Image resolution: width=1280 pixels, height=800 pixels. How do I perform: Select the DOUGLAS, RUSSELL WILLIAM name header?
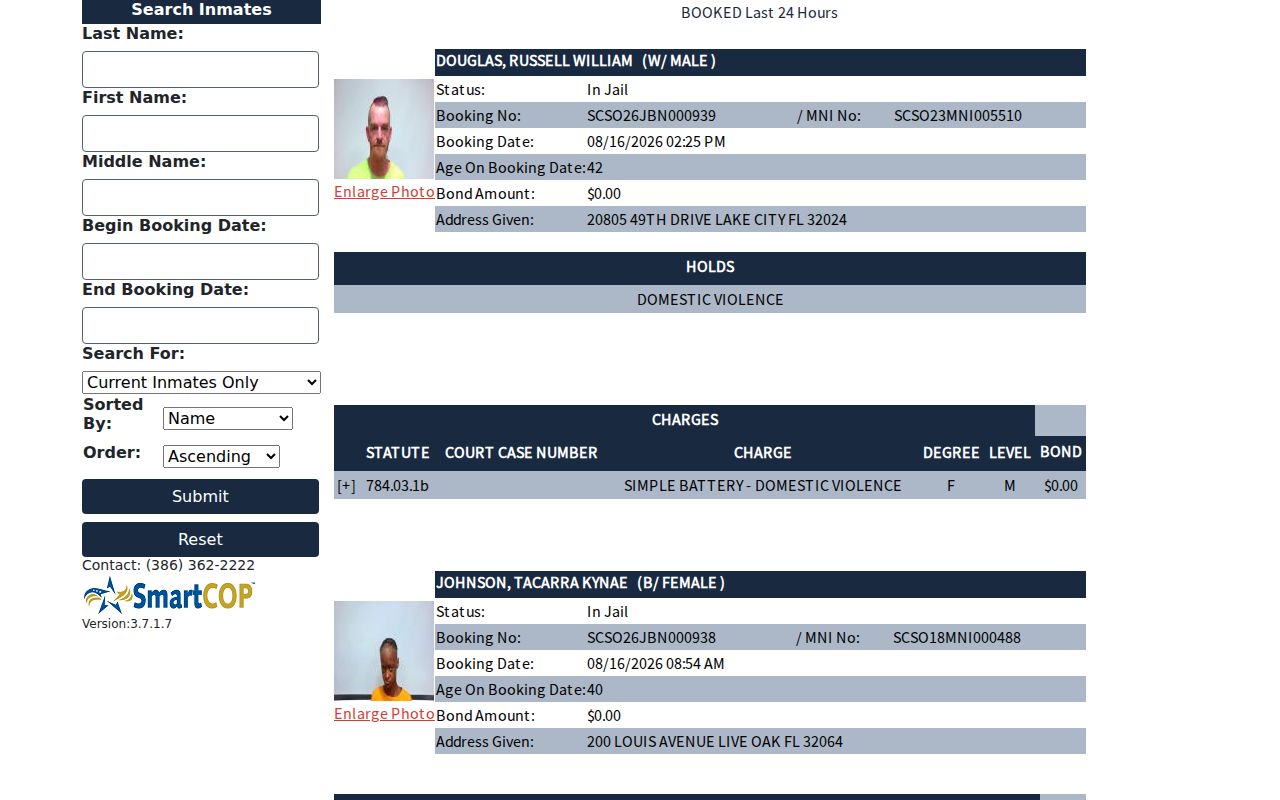pyautogui.click(x=760, y=62)
